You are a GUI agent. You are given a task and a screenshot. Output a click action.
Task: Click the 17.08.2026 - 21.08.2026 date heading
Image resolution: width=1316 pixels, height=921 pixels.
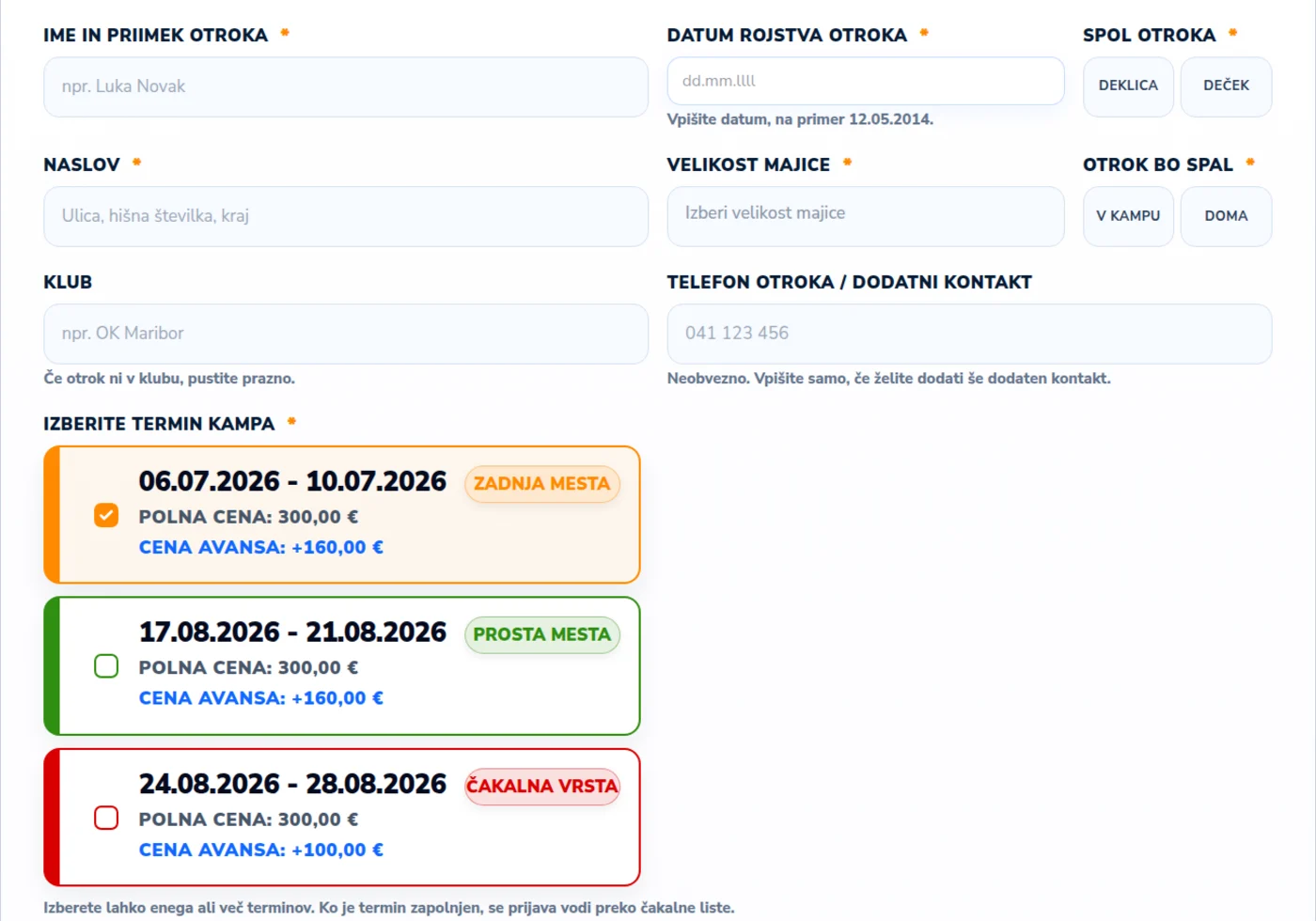tap(292, 632)
